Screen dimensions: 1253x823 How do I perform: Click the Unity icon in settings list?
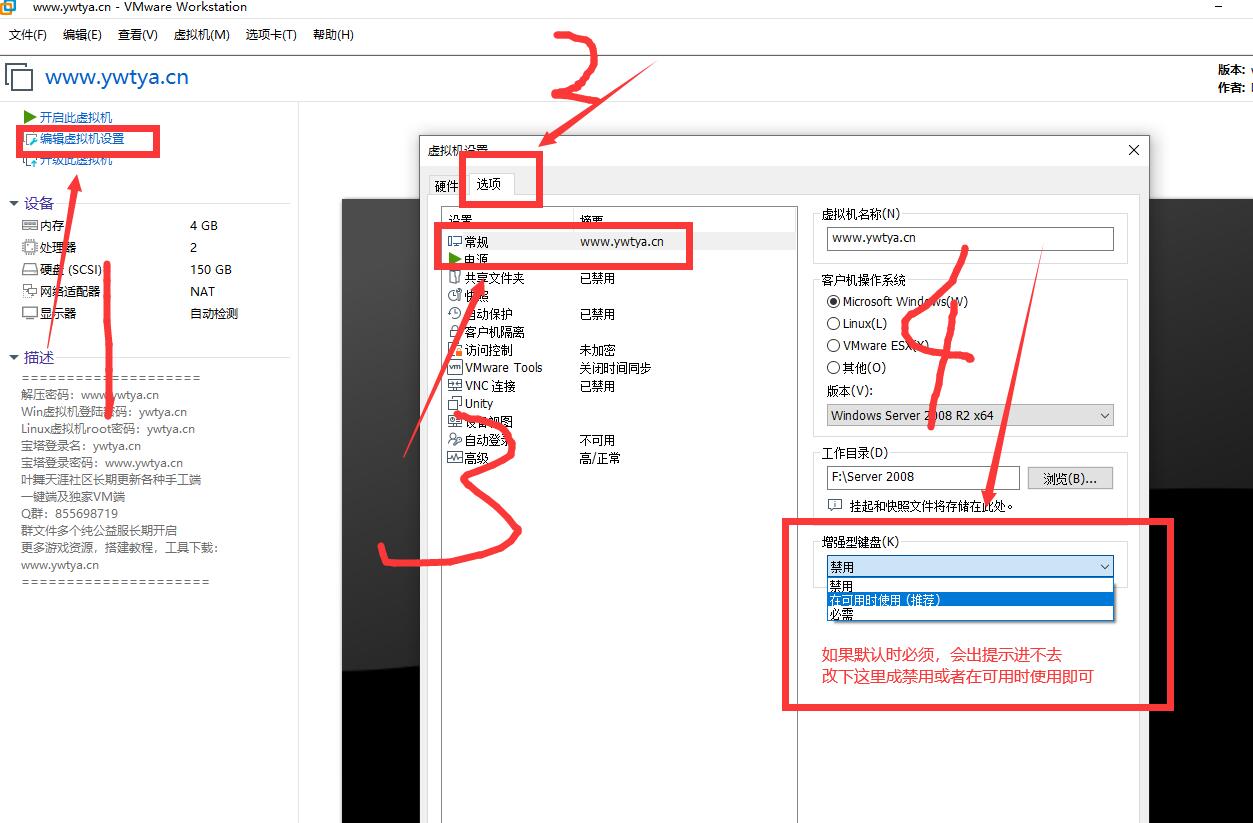coord(455,404)
